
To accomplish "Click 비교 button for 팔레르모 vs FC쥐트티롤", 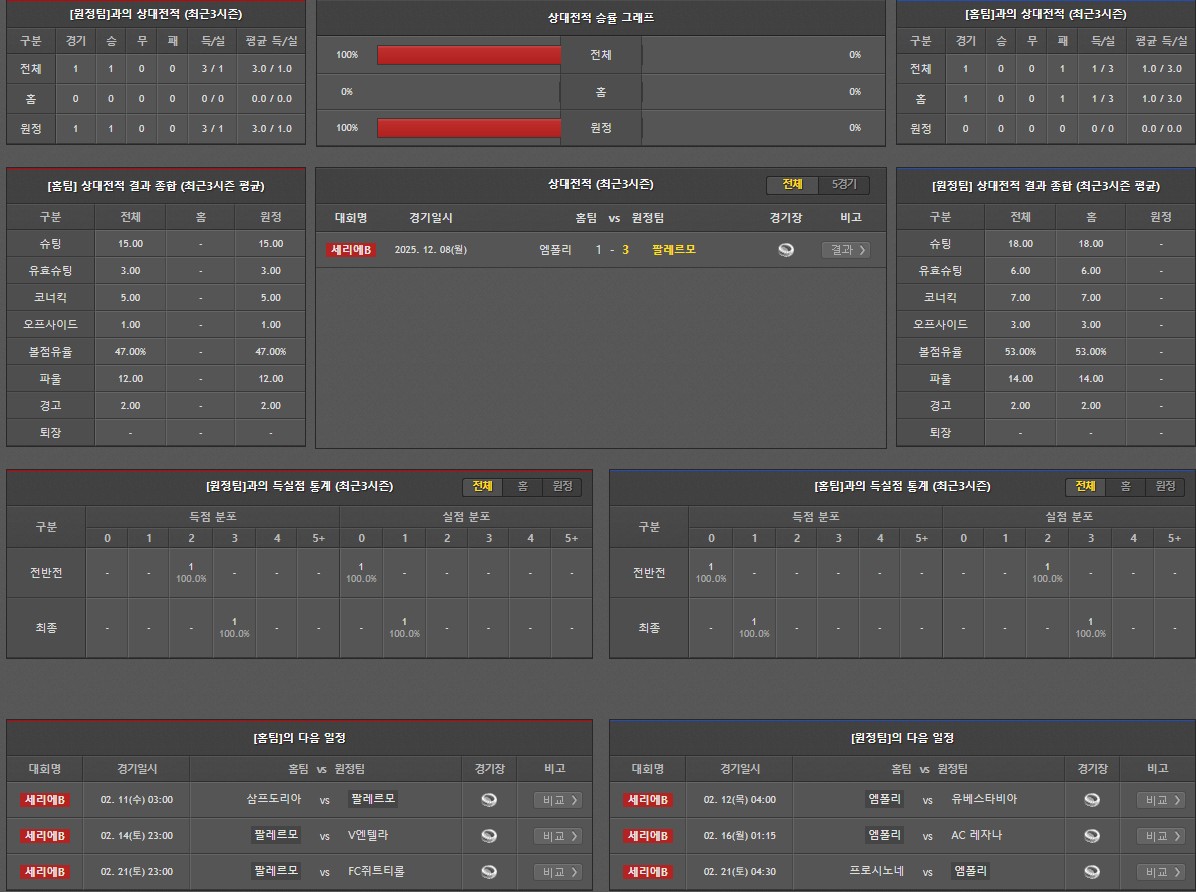I will click(557, 872).
